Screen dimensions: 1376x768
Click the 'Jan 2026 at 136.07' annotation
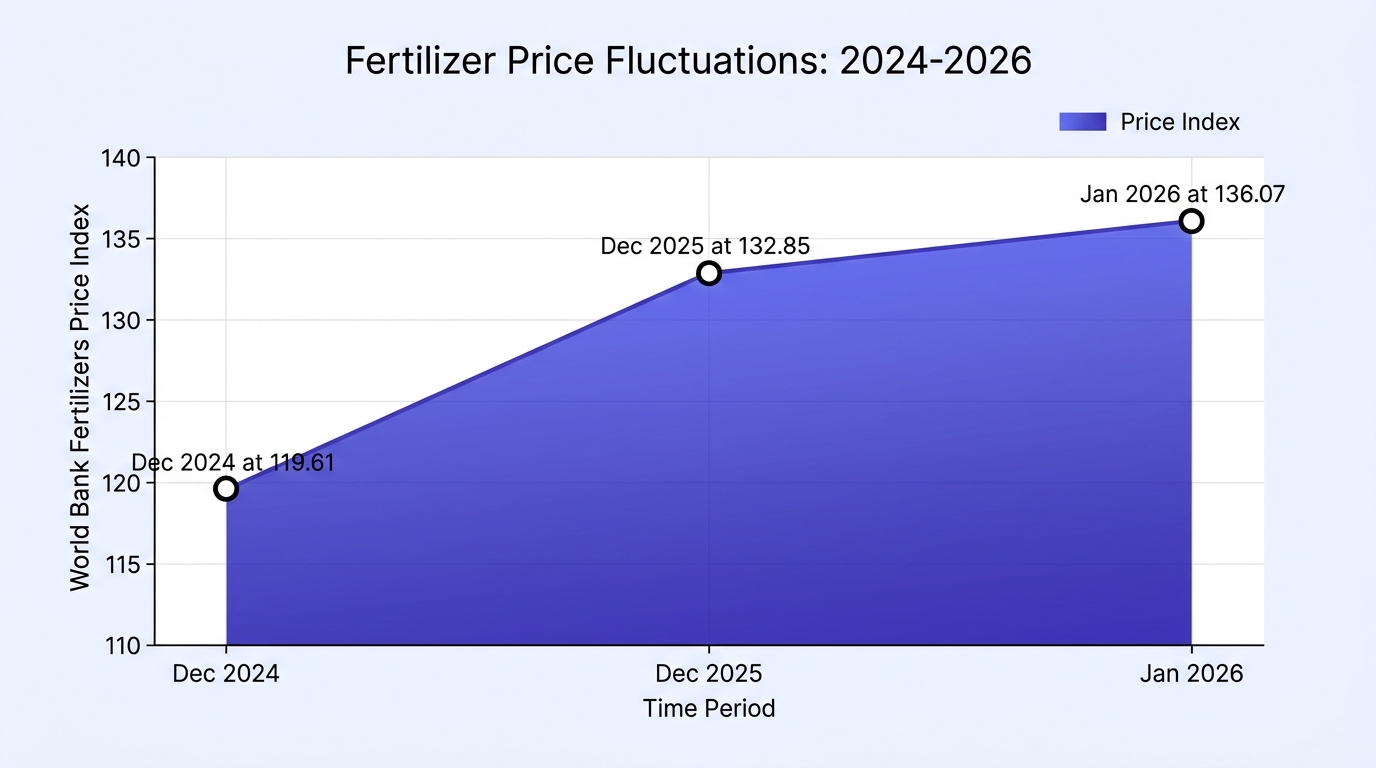tap(1182, 194)
